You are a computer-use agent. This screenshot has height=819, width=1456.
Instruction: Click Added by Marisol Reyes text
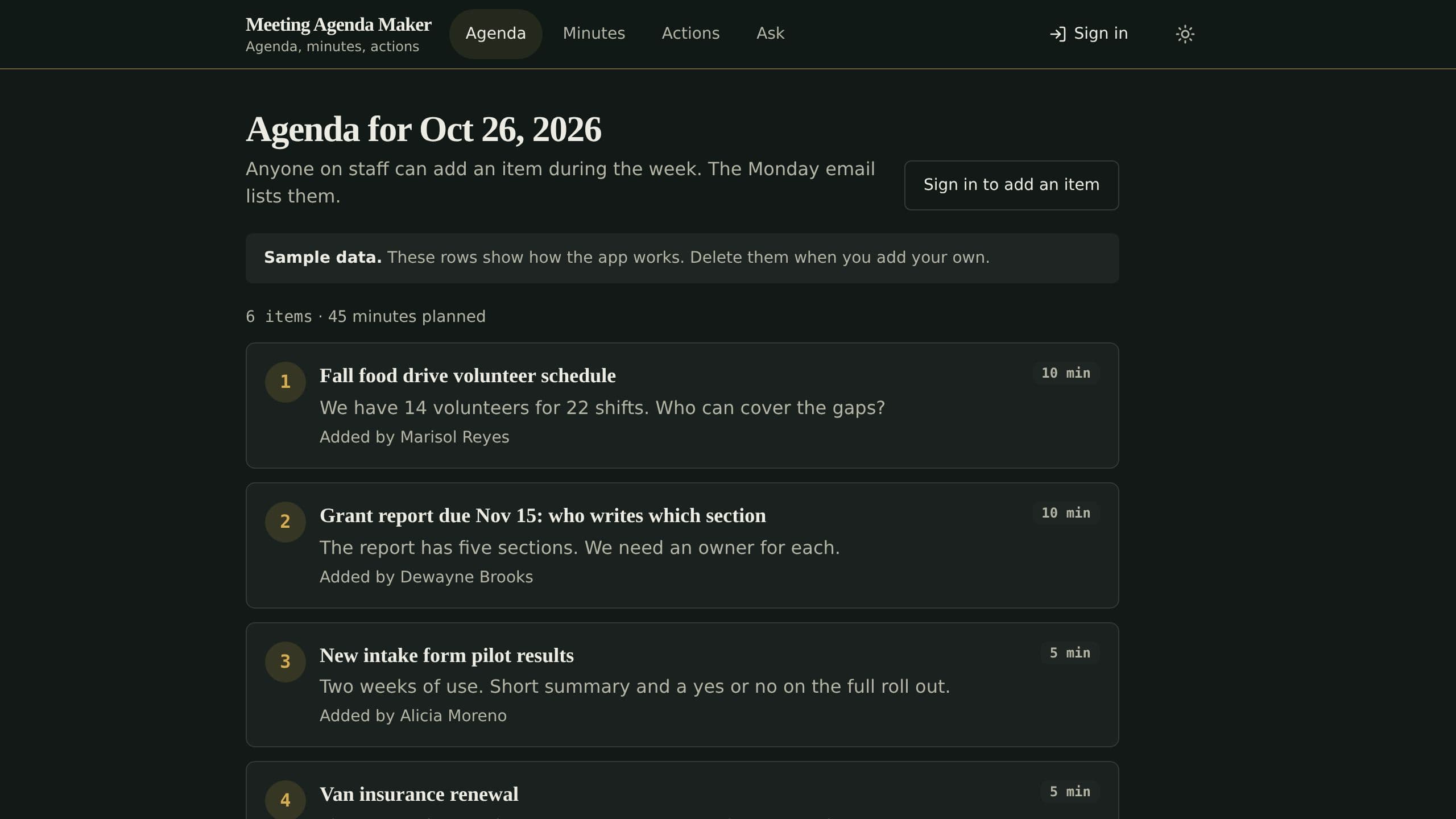(x=415, y=437)
